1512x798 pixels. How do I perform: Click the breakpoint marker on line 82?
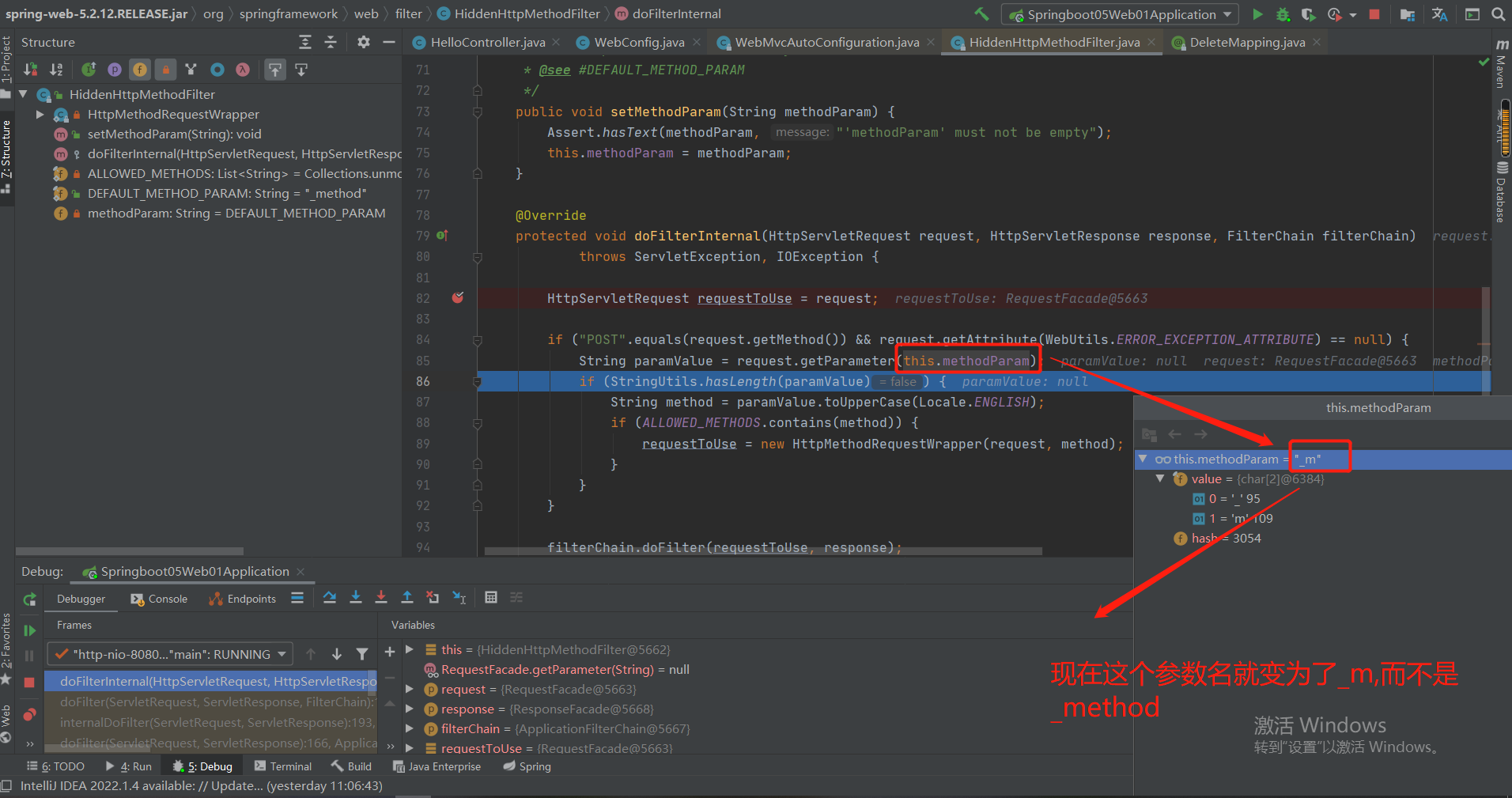pos(458,297)
